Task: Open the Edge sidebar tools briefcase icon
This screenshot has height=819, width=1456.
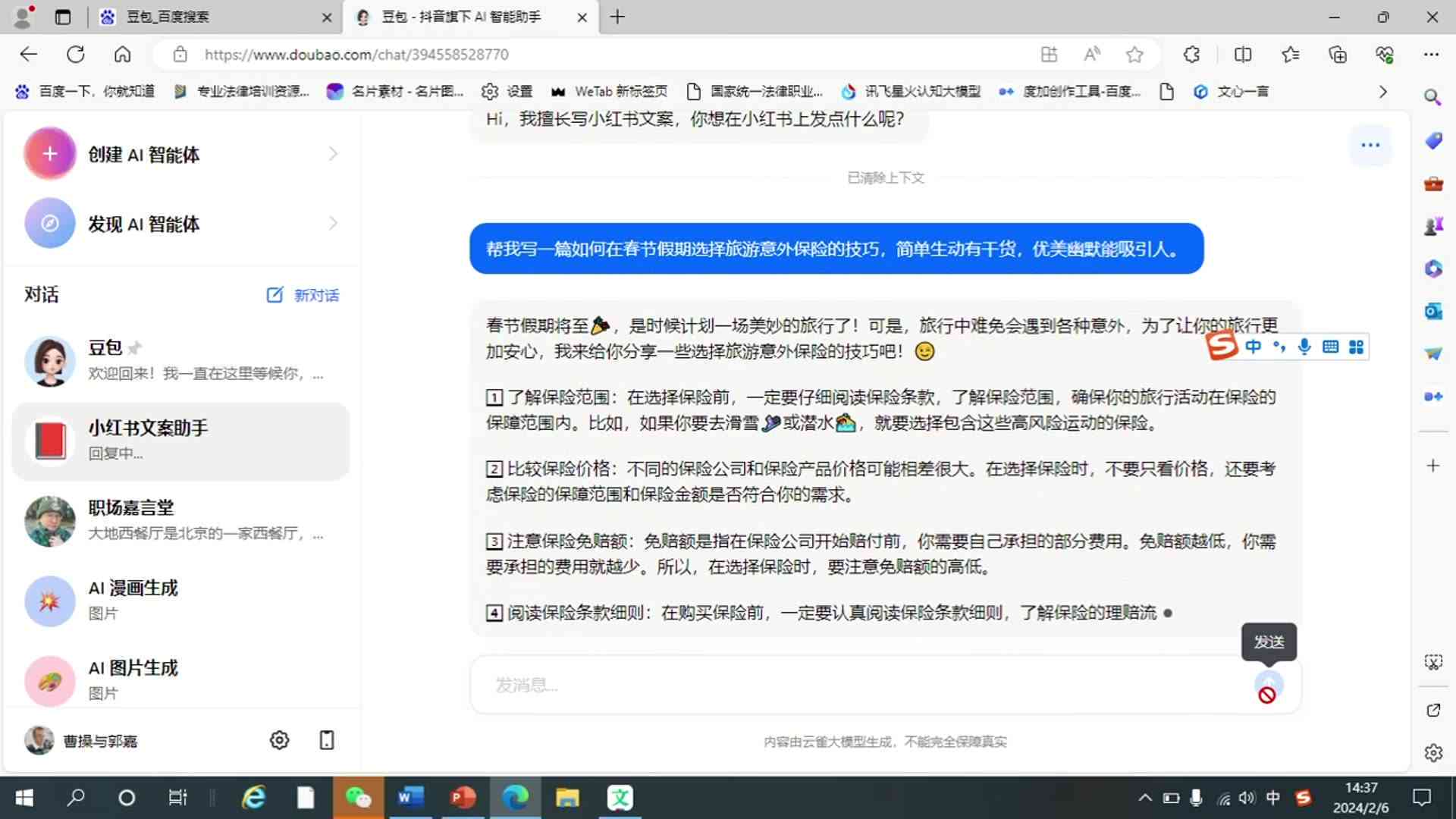Action: 1432,184
